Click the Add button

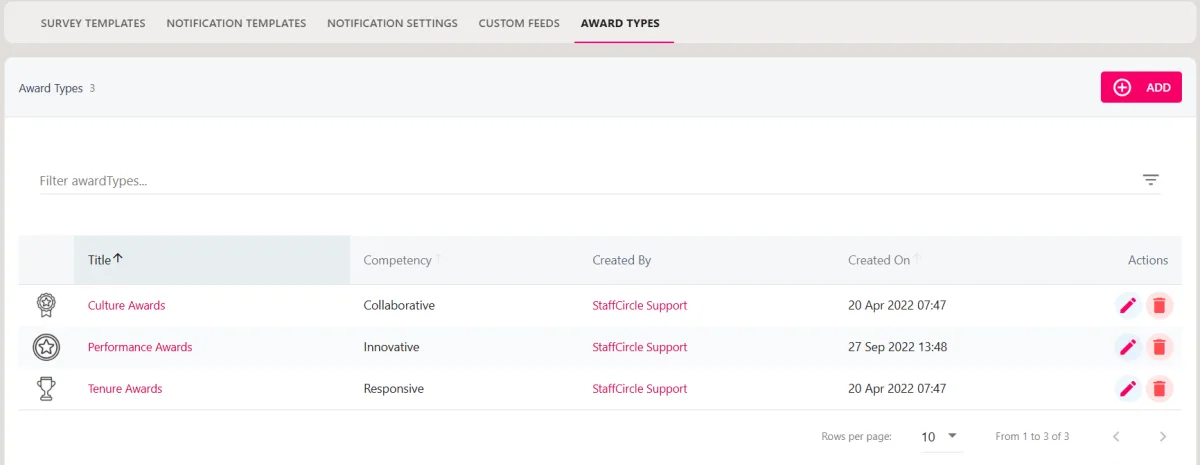pyautogui.click(x=1141, y=87)
